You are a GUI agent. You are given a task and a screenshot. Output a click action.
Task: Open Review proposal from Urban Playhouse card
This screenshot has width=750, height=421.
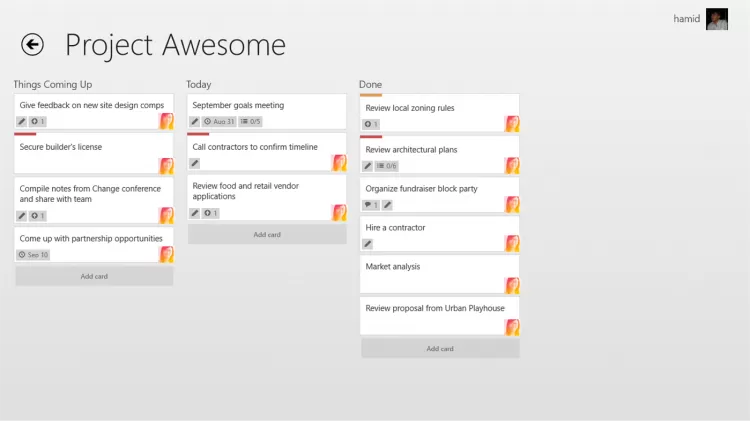click(440, 316)
